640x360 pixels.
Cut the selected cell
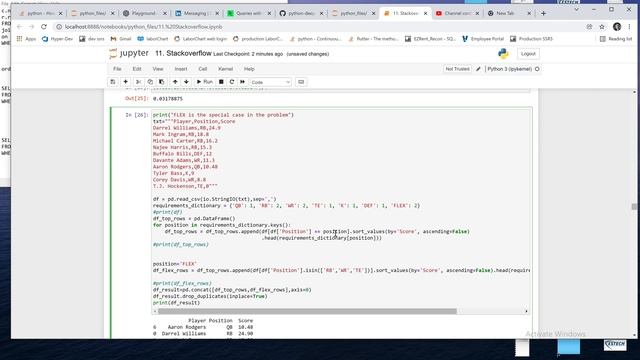coord(138,82)
